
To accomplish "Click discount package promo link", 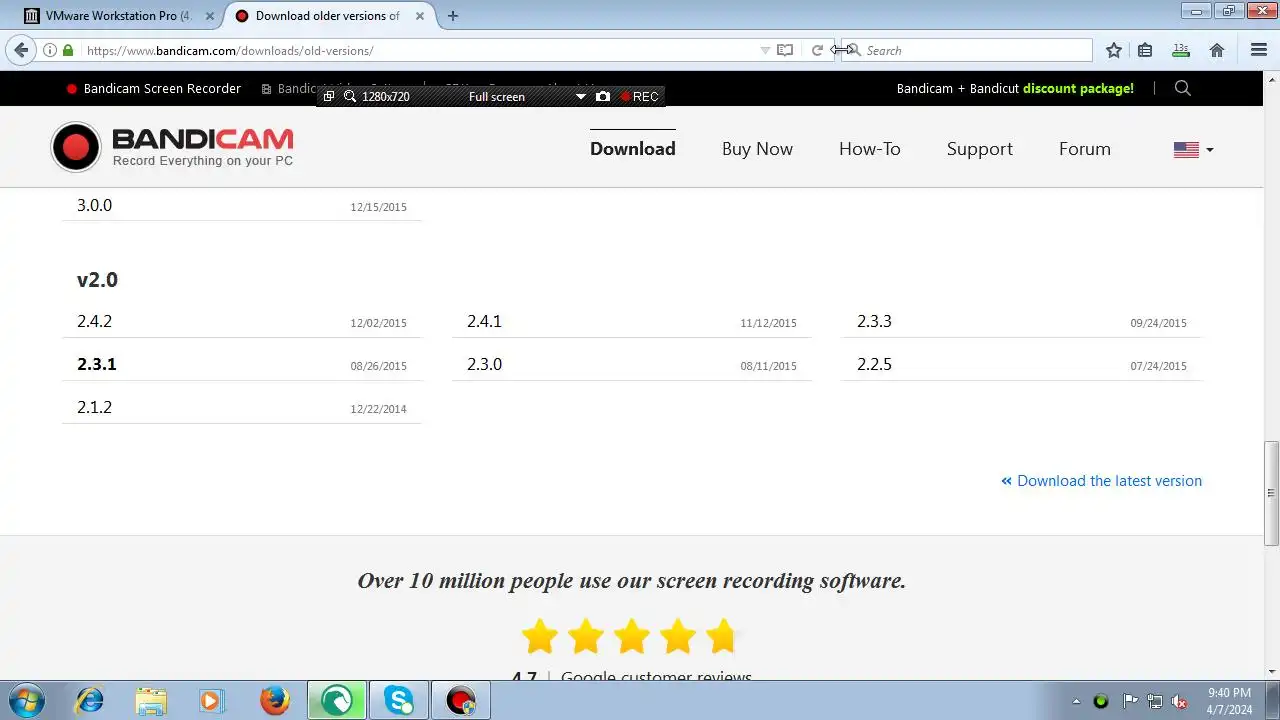I will [x=1078, y=88].
